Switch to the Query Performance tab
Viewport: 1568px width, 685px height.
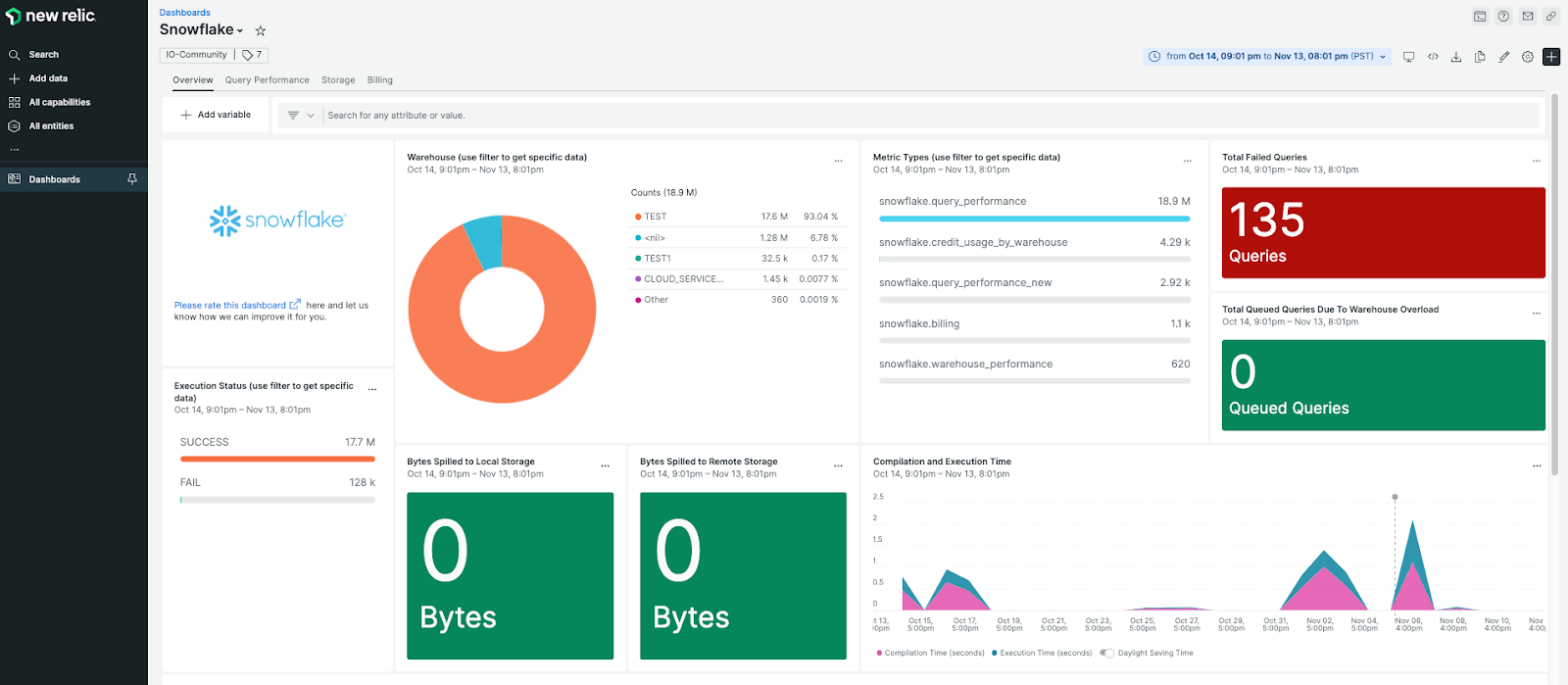coord(267,80)
